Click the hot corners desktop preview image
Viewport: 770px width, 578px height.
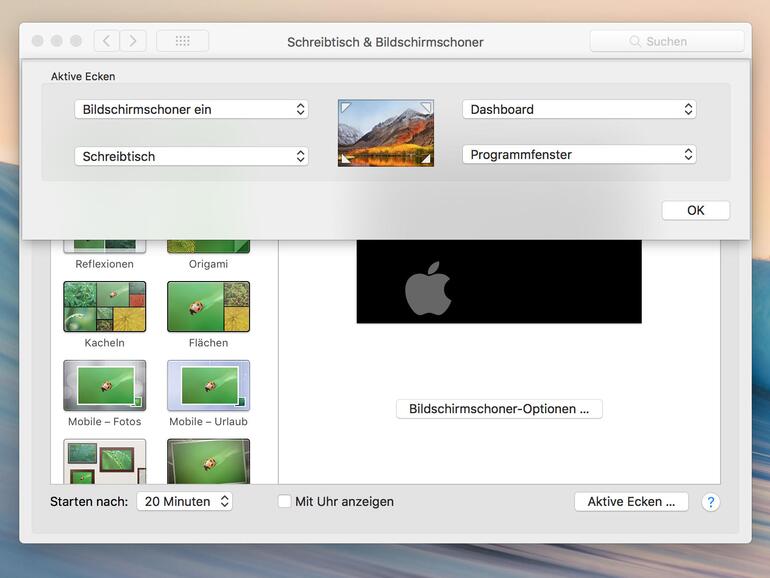pyautogui.click(x=386, y=132)
